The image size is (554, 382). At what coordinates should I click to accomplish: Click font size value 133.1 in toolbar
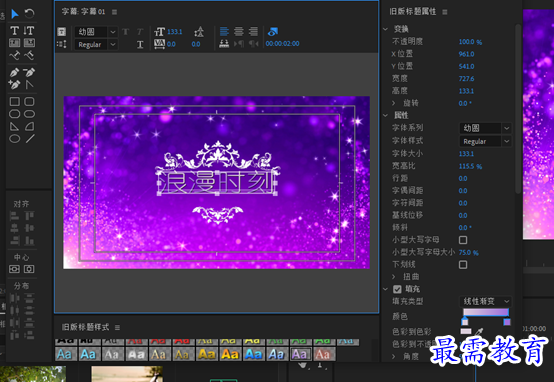175,32
